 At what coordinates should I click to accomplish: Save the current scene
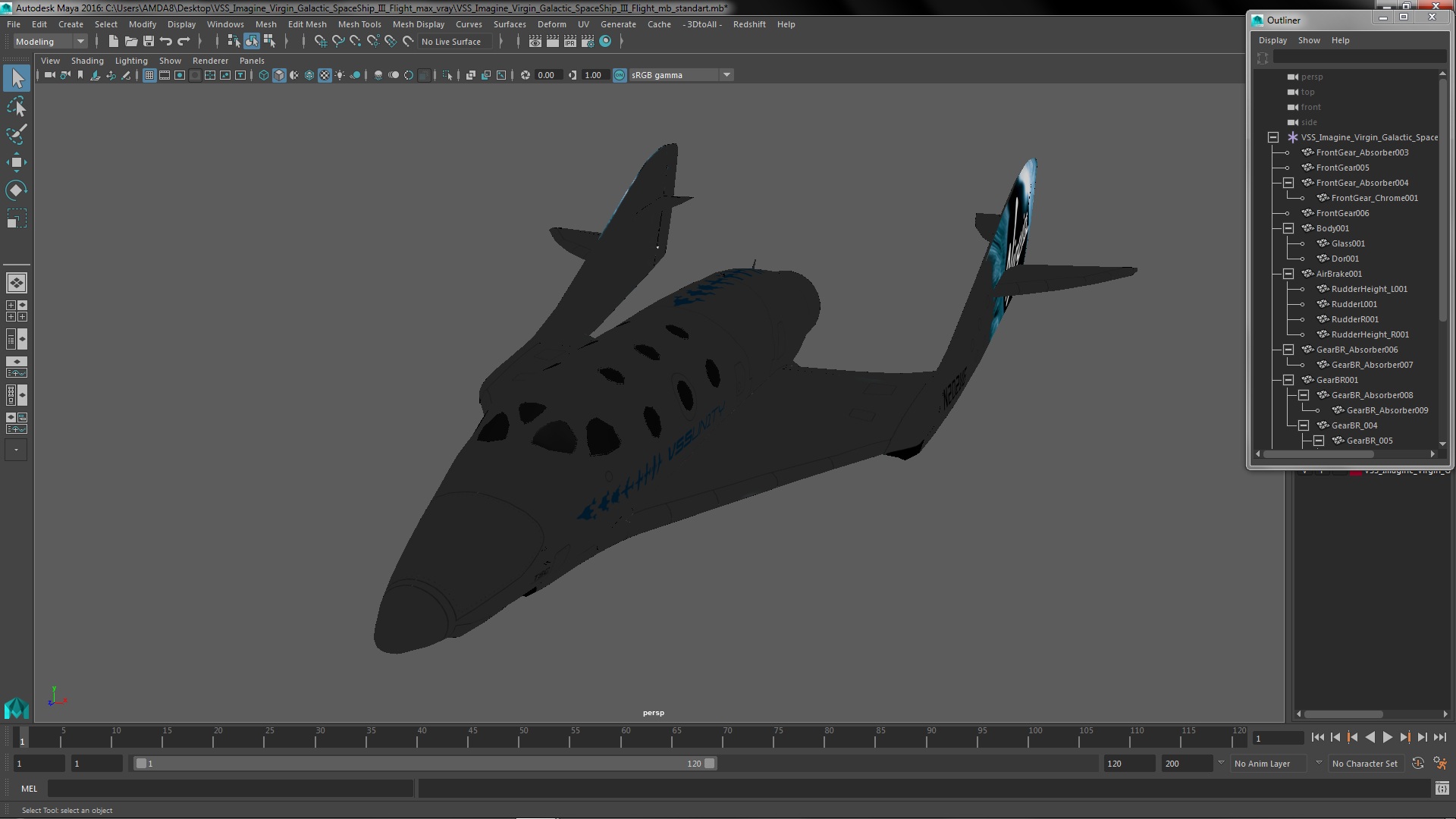(148, 42)
